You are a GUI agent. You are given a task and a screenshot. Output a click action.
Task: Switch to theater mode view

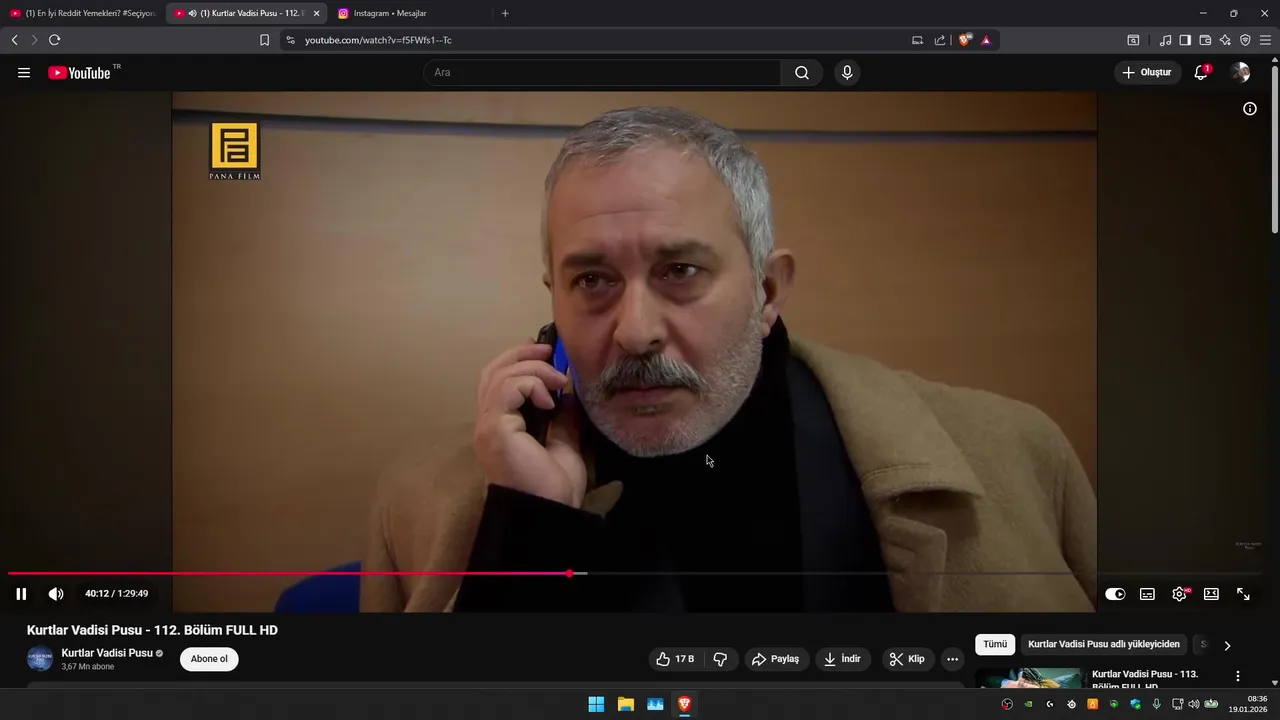click(1211, 594)
